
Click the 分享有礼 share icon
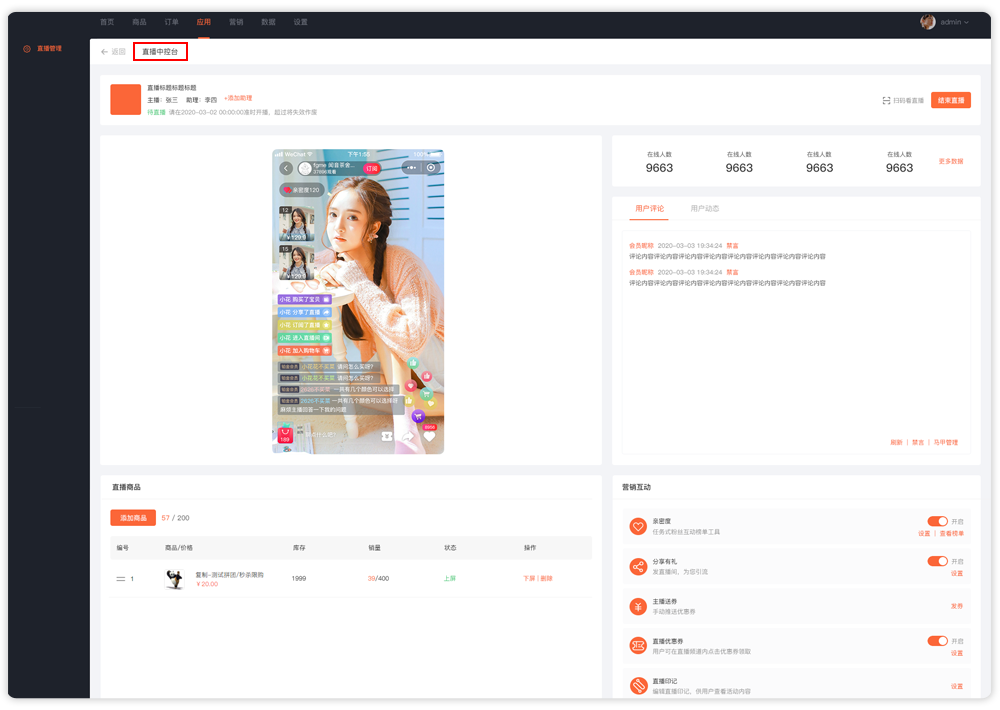tap(638, 567)
